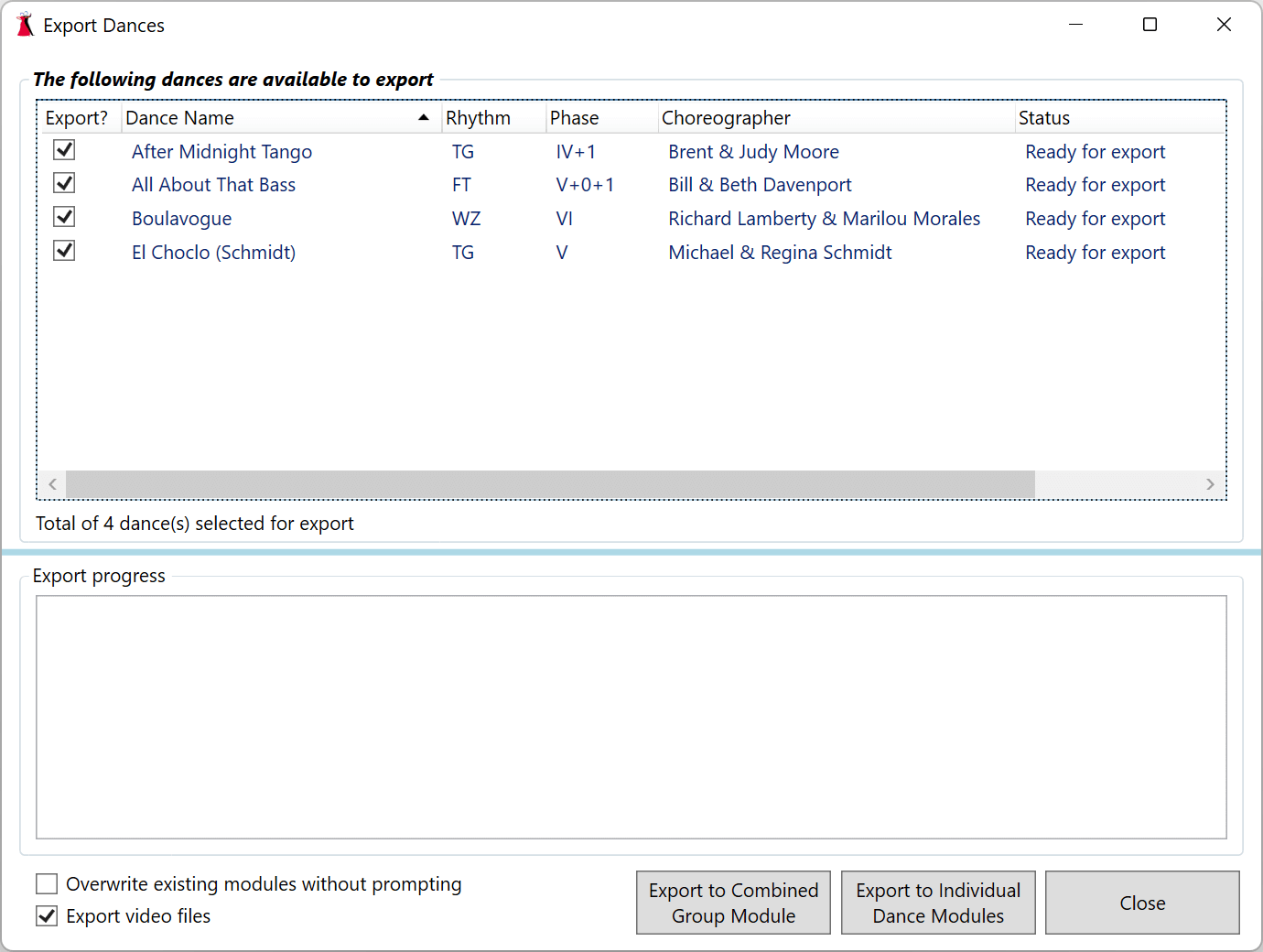Sort by the Dance Name column header
1263x952 pixels.
pyautogui.click(x=281, y=118)
